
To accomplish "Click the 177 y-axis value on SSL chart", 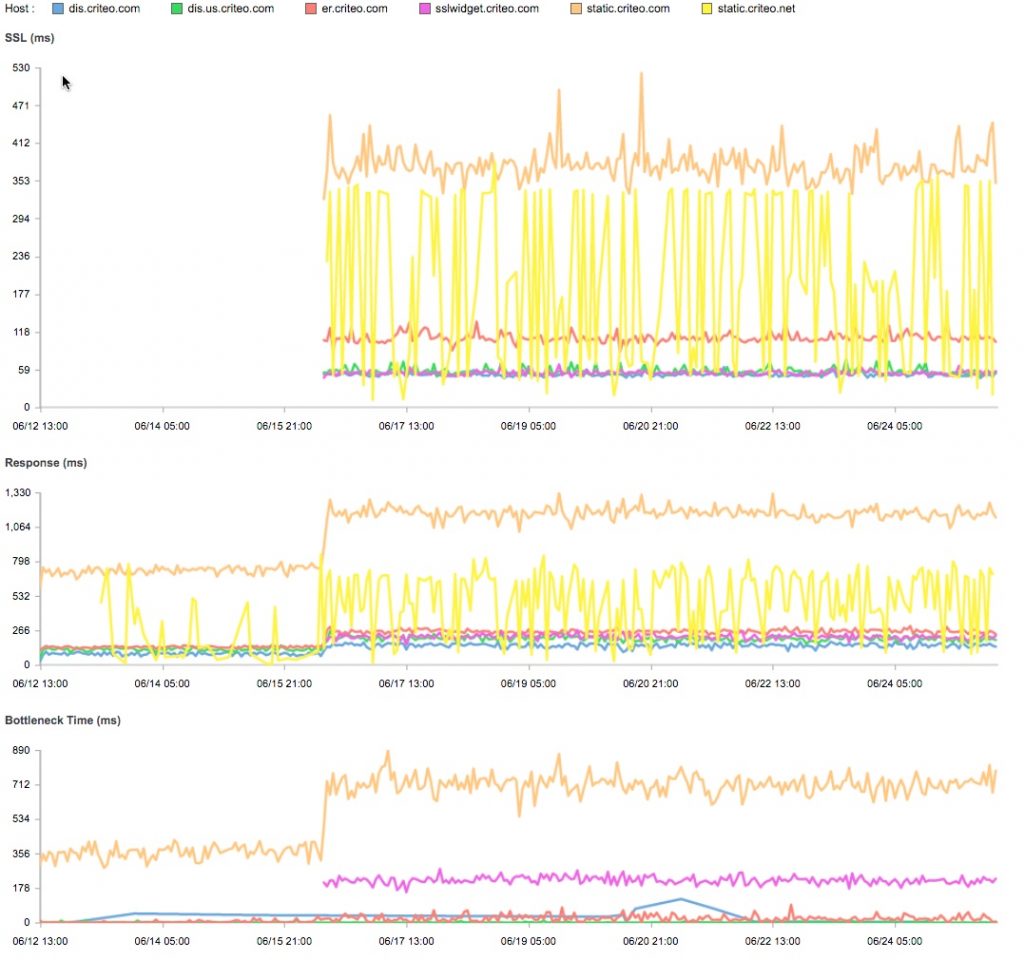I will (x=21, y=294).
